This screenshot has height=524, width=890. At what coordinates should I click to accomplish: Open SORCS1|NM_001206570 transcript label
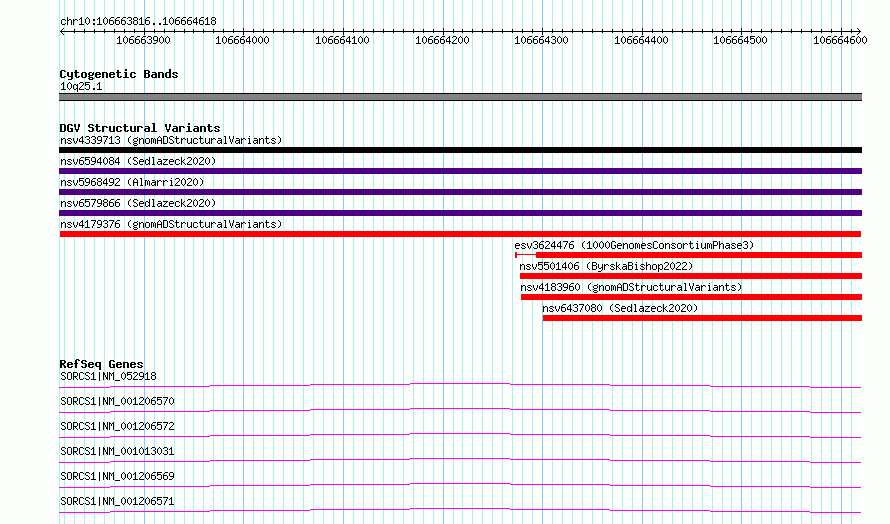click(x=117, y=401)
